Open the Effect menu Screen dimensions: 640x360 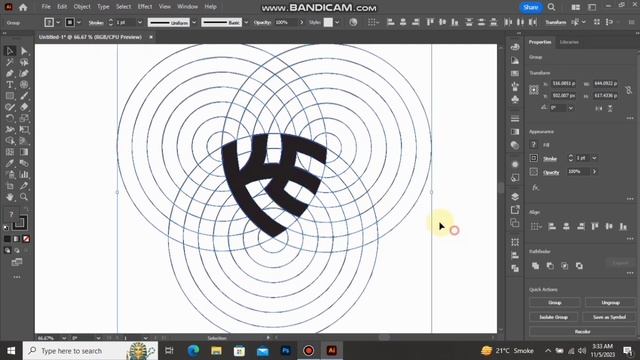pos(144,7)
